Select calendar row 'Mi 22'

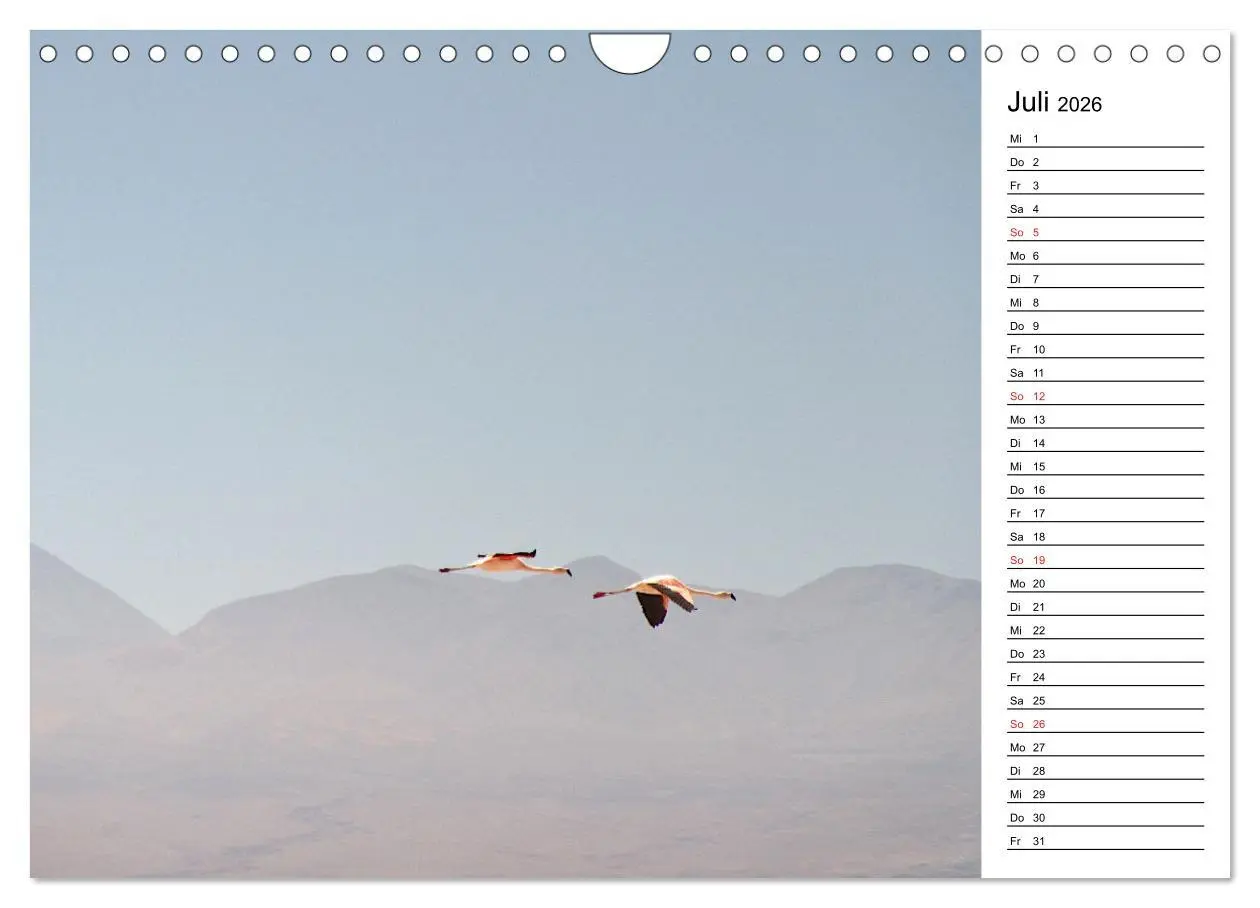click(1105, 630)
